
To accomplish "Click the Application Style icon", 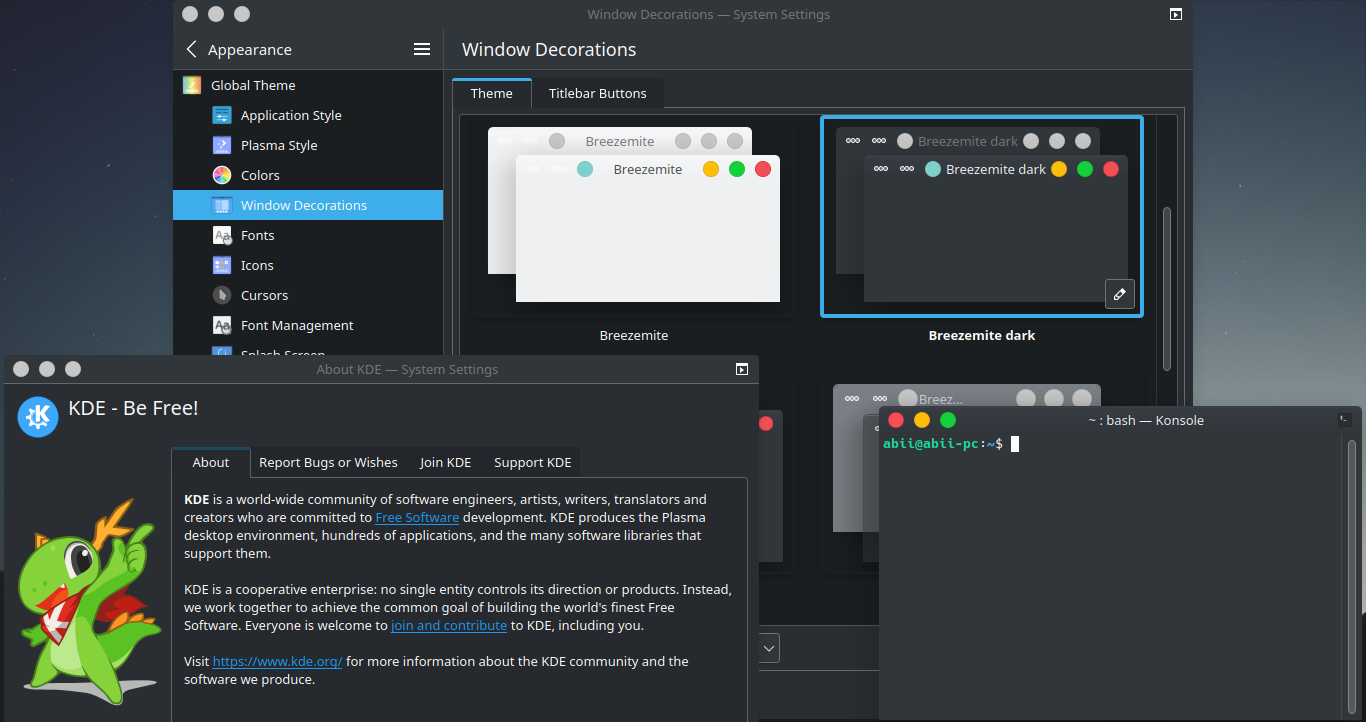I will pyautogui.click(x=222, y=115).
